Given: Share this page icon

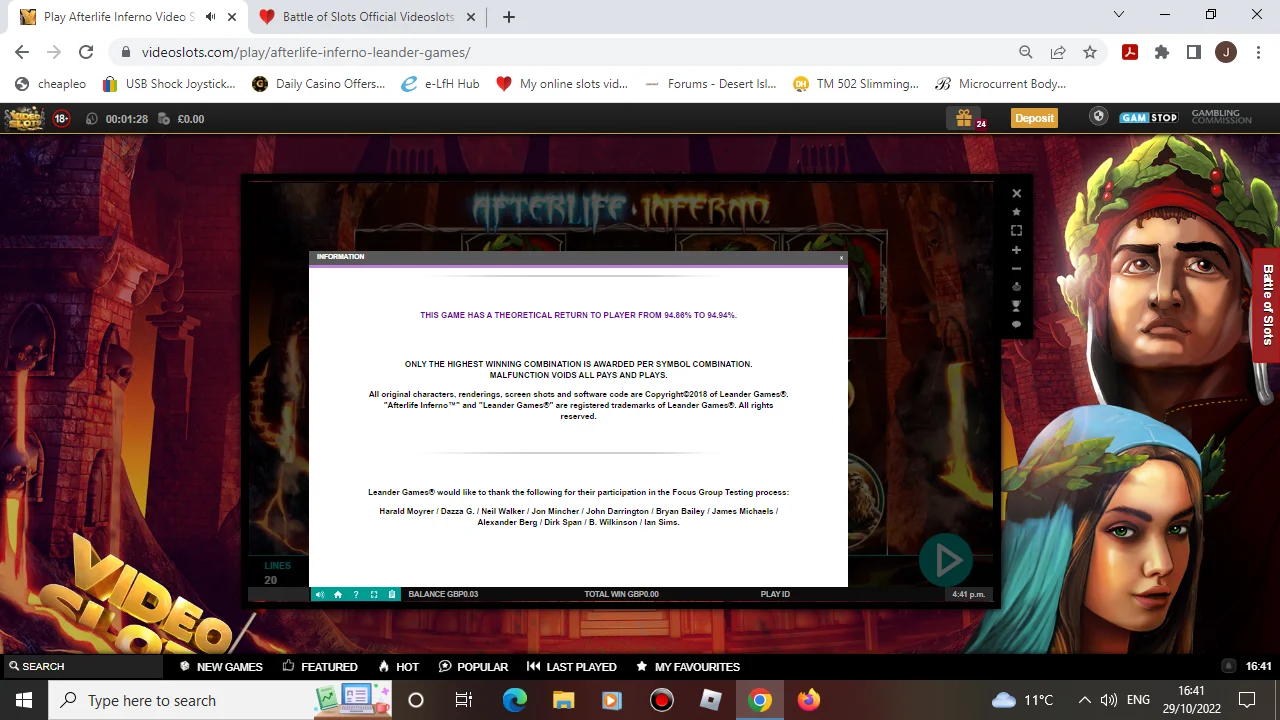Looking at the screenshot, I should point(1058,52).
